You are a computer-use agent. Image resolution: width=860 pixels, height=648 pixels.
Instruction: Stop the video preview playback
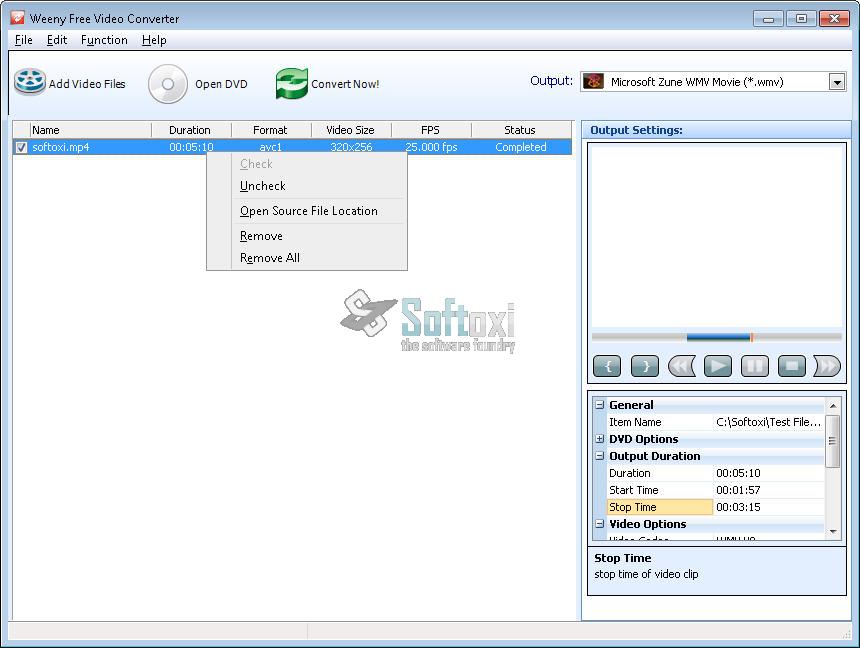[x=792, y=366]
